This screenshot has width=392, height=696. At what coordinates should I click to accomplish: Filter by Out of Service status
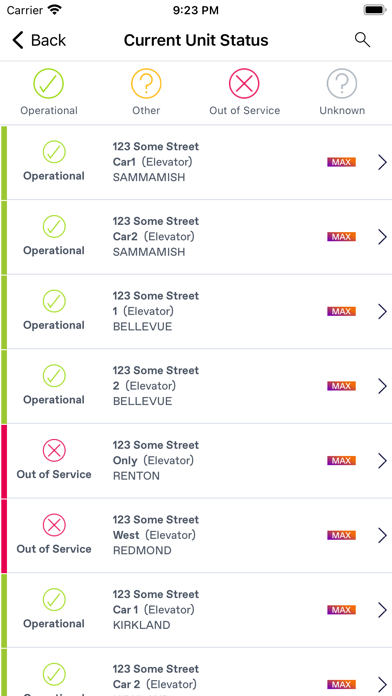245,83
